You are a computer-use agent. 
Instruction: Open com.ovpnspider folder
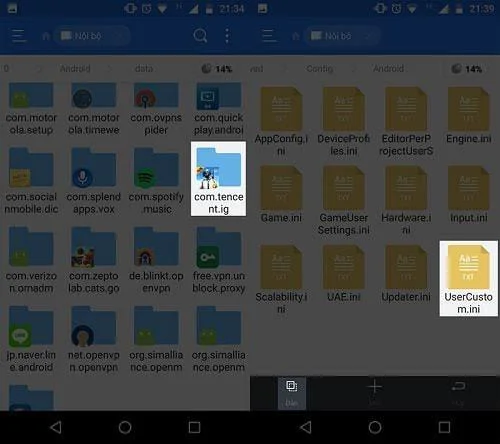tap(156, 109)
